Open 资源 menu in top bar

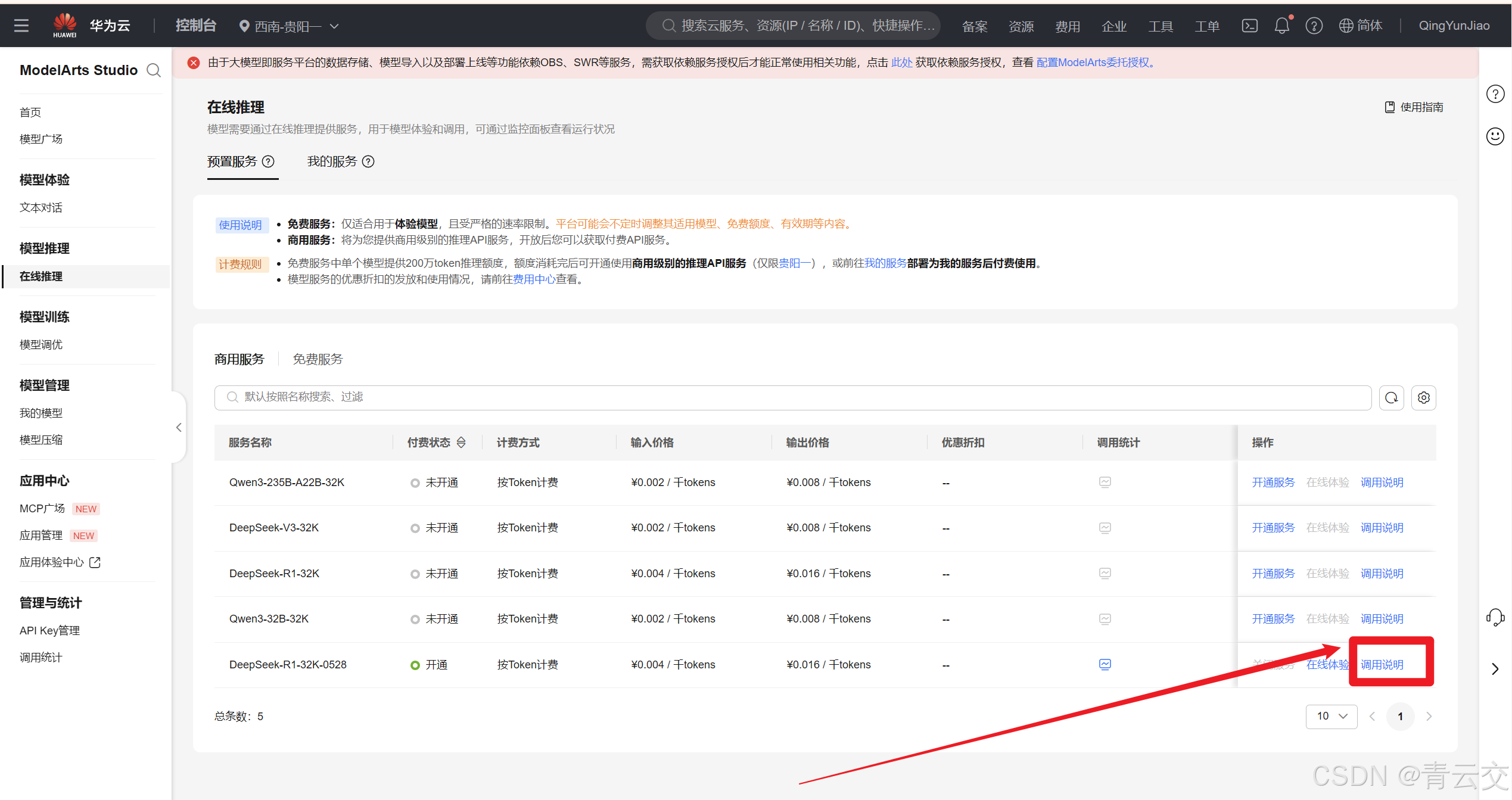[x=1021, y=26]
